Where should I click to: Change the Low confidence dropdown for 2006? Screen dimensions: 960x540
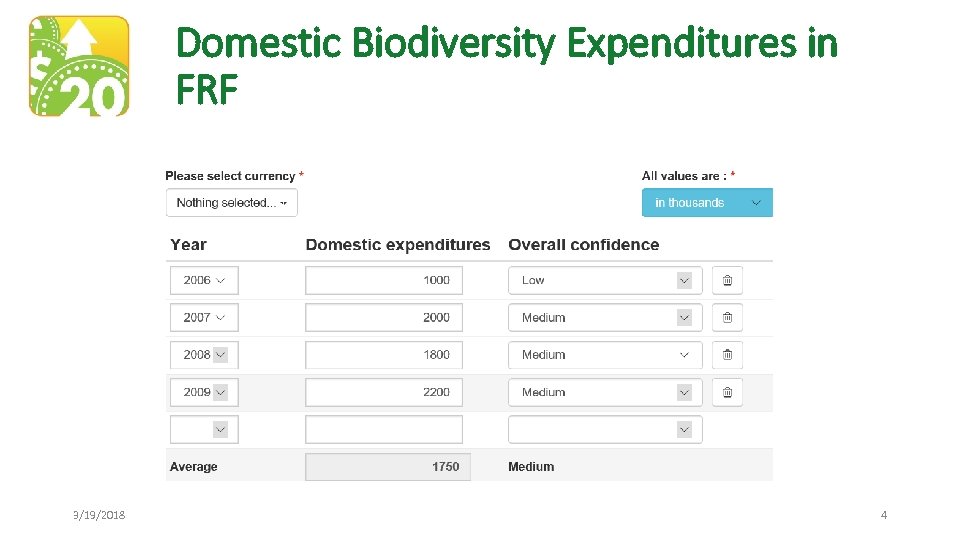coord(605,281)
